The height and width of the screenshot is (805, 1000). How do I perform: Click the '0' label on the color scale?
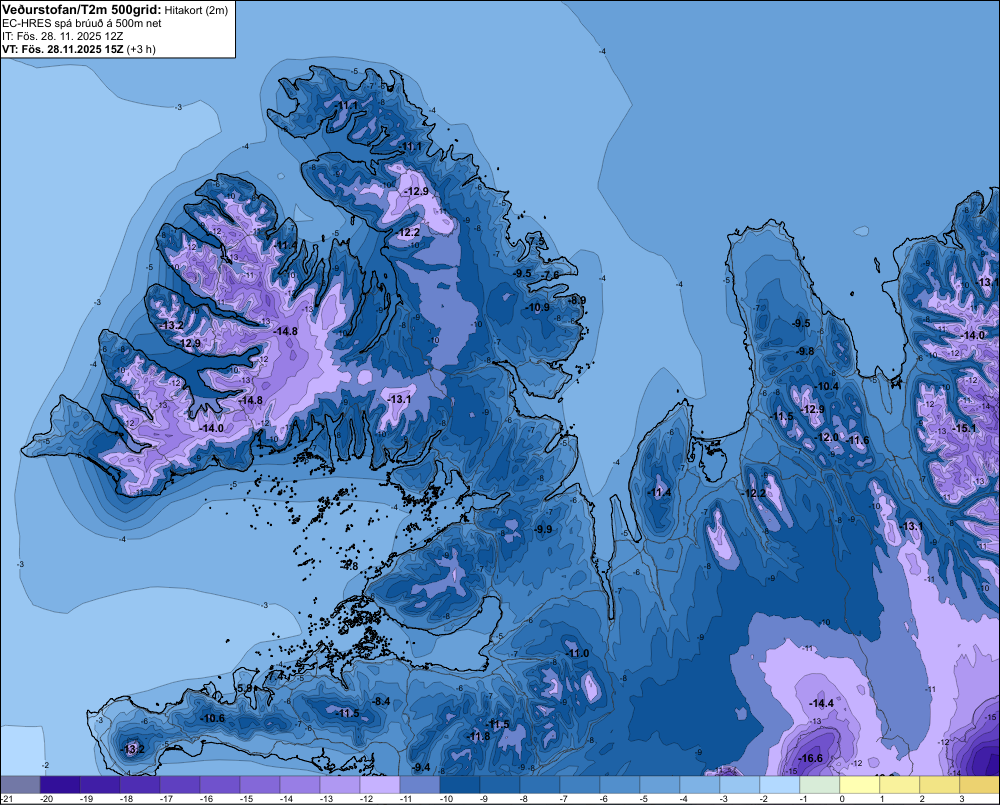click(842, 799)
